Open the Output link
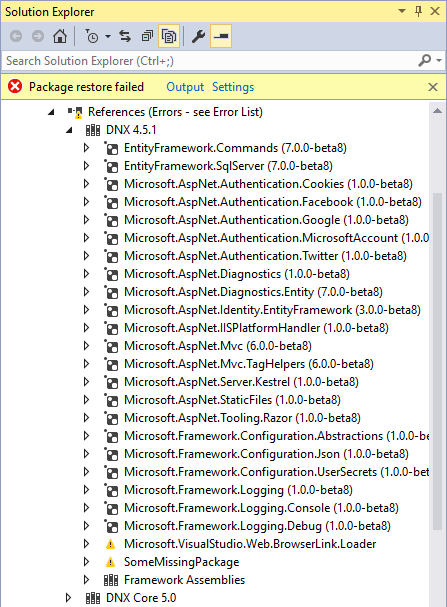 coord(185,87)
